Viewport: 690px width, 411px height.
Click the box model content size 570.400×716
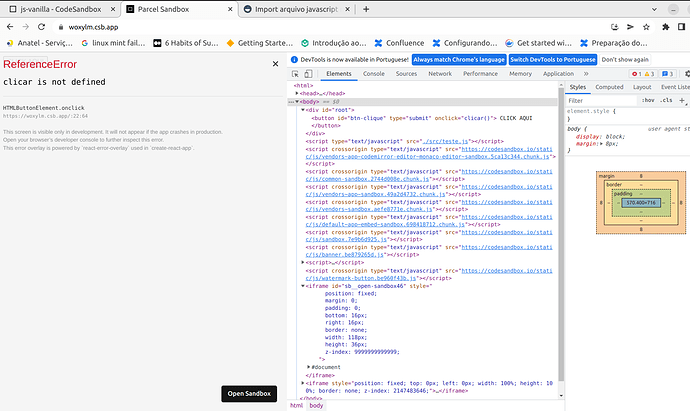(x=641, y=203)
